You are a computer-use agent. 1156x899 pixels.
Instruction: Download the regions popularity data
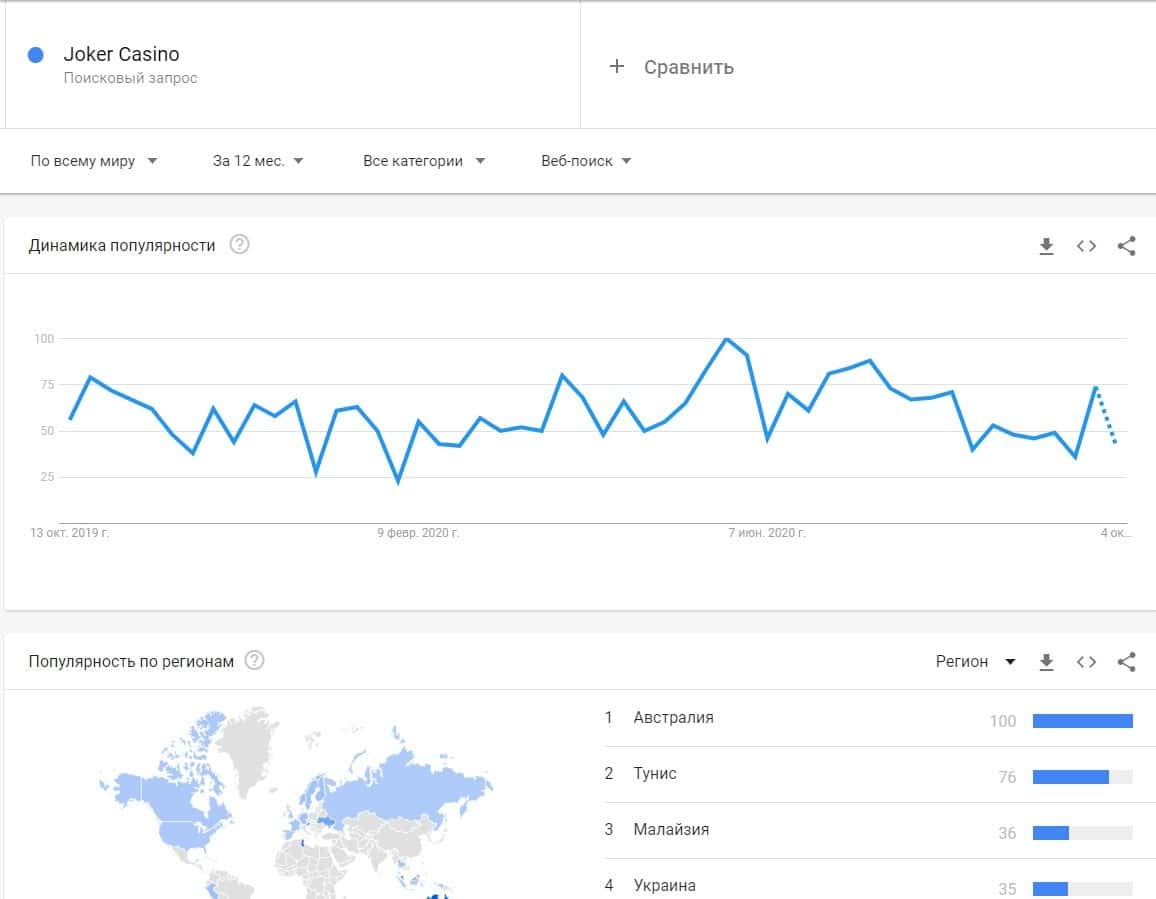point(1047,662)
